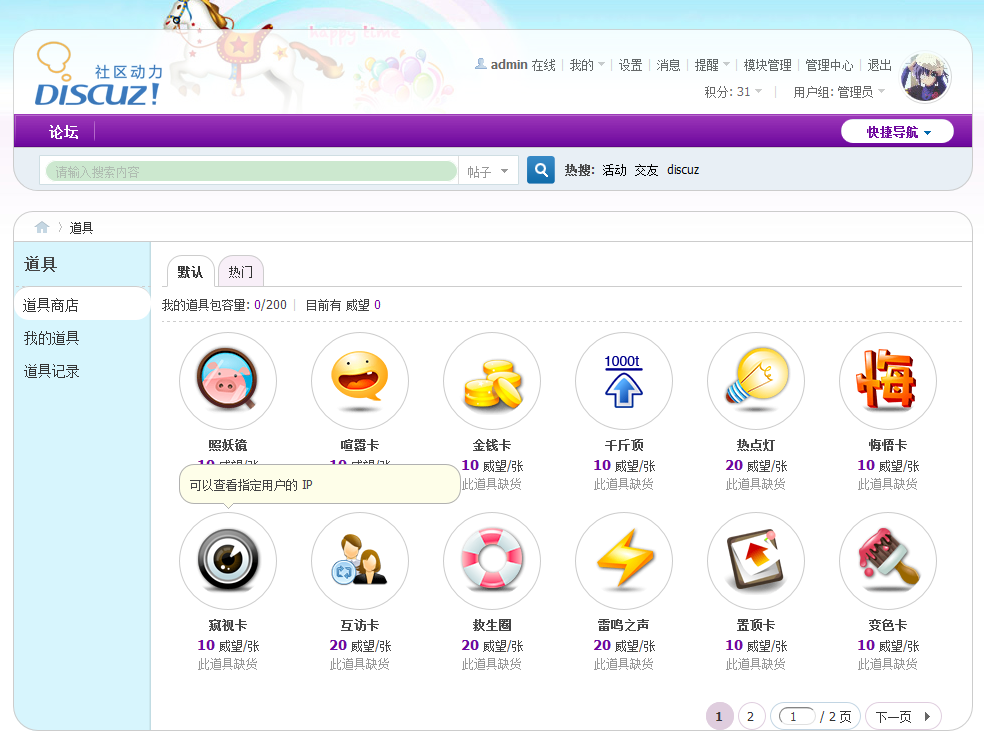Open the 变色卡 paintbrush icon
This screenshot has width=984, height=745.
tap(887, 561)
